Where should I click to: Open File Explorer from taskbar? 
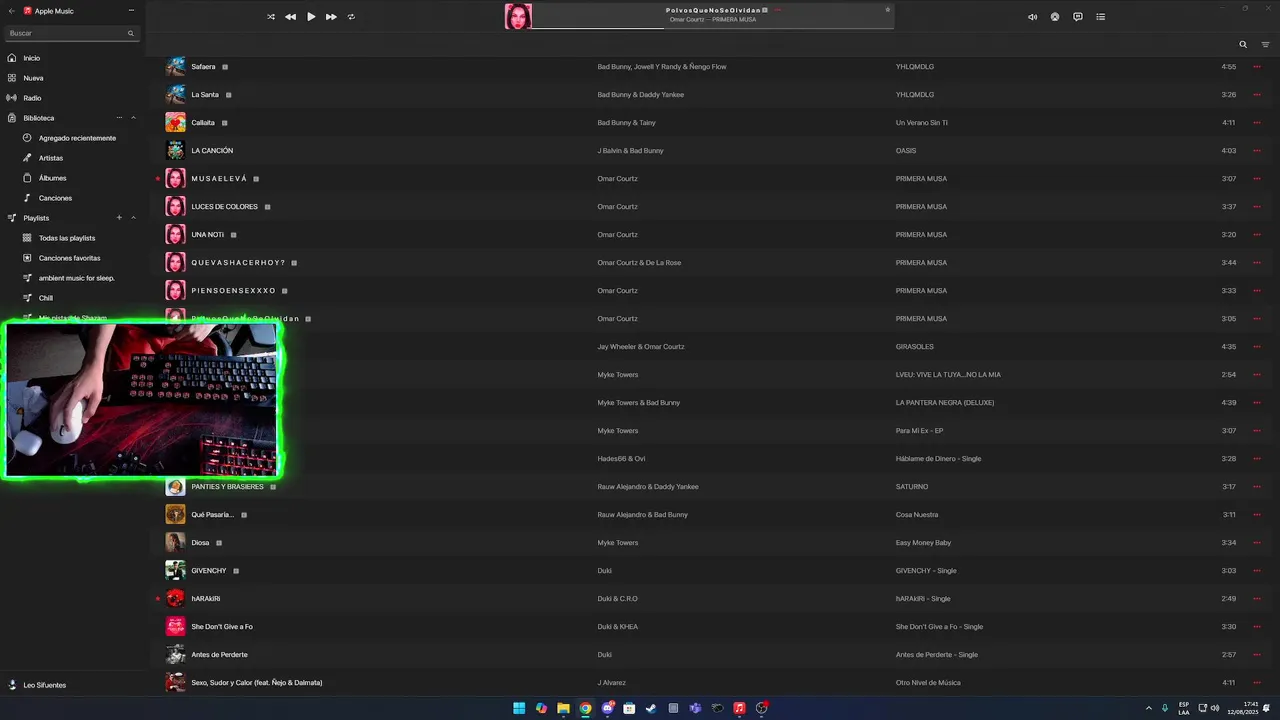point(563,708)
